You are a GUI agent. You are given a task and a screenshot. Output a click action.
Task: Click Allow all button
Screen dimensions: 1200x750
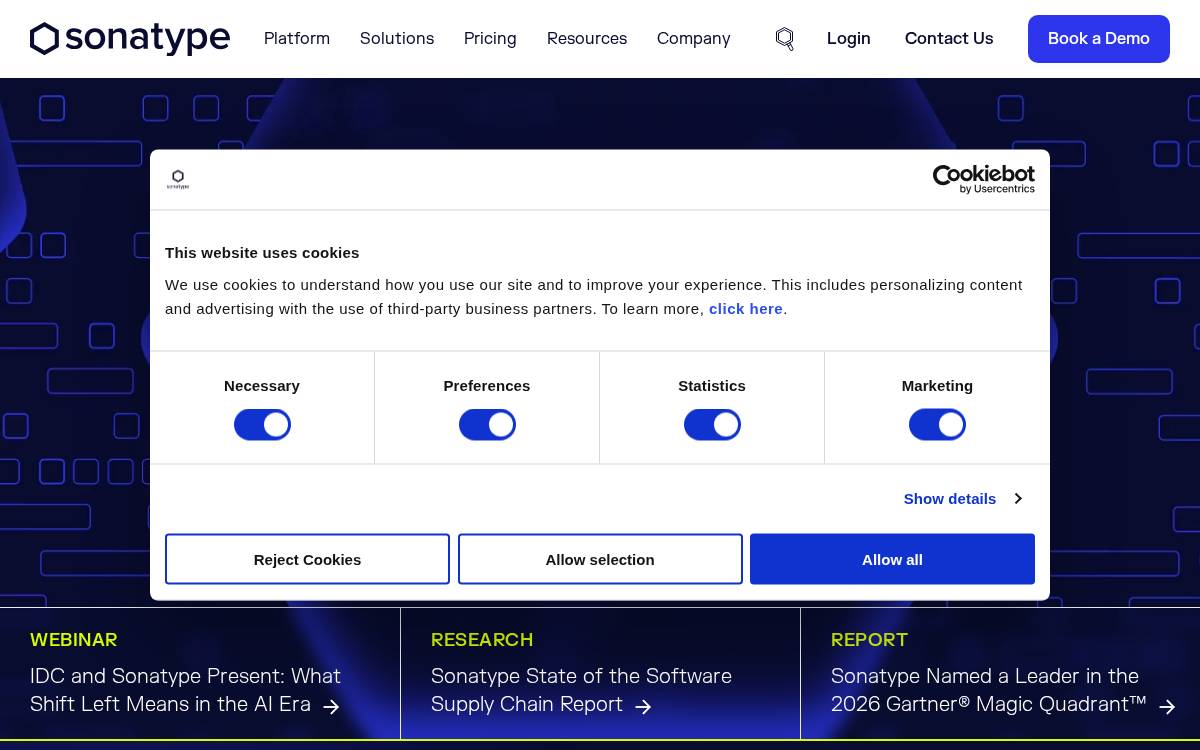[x=892, y=559]
